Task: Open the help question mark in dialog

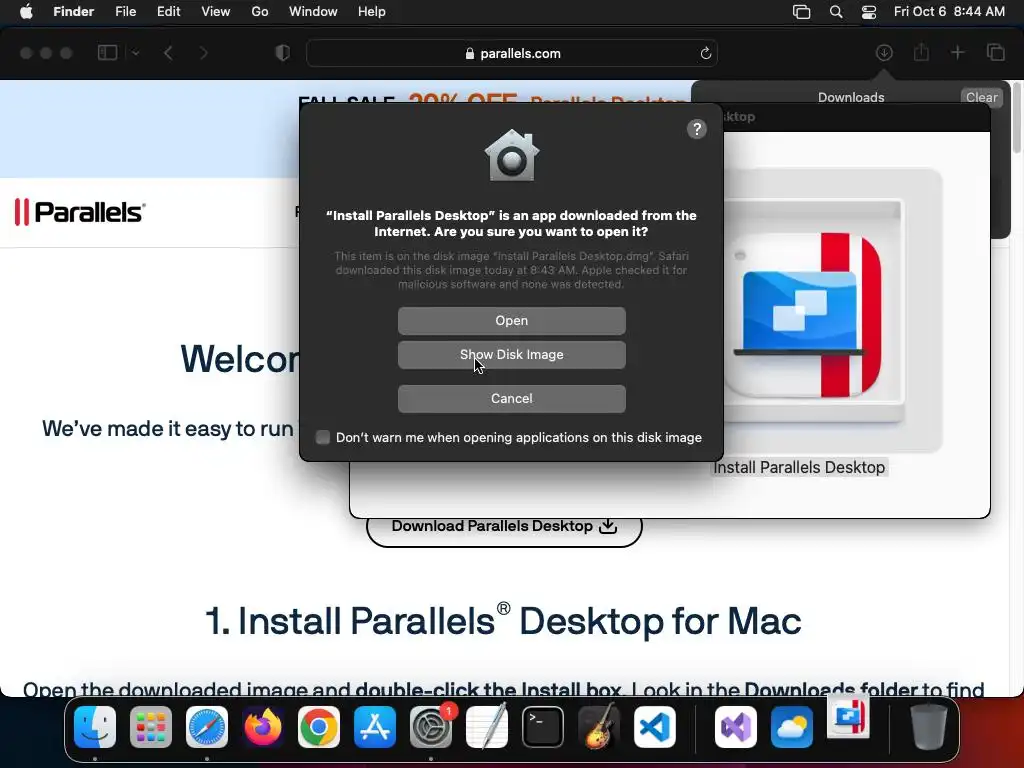Action: tap(697, 129)
